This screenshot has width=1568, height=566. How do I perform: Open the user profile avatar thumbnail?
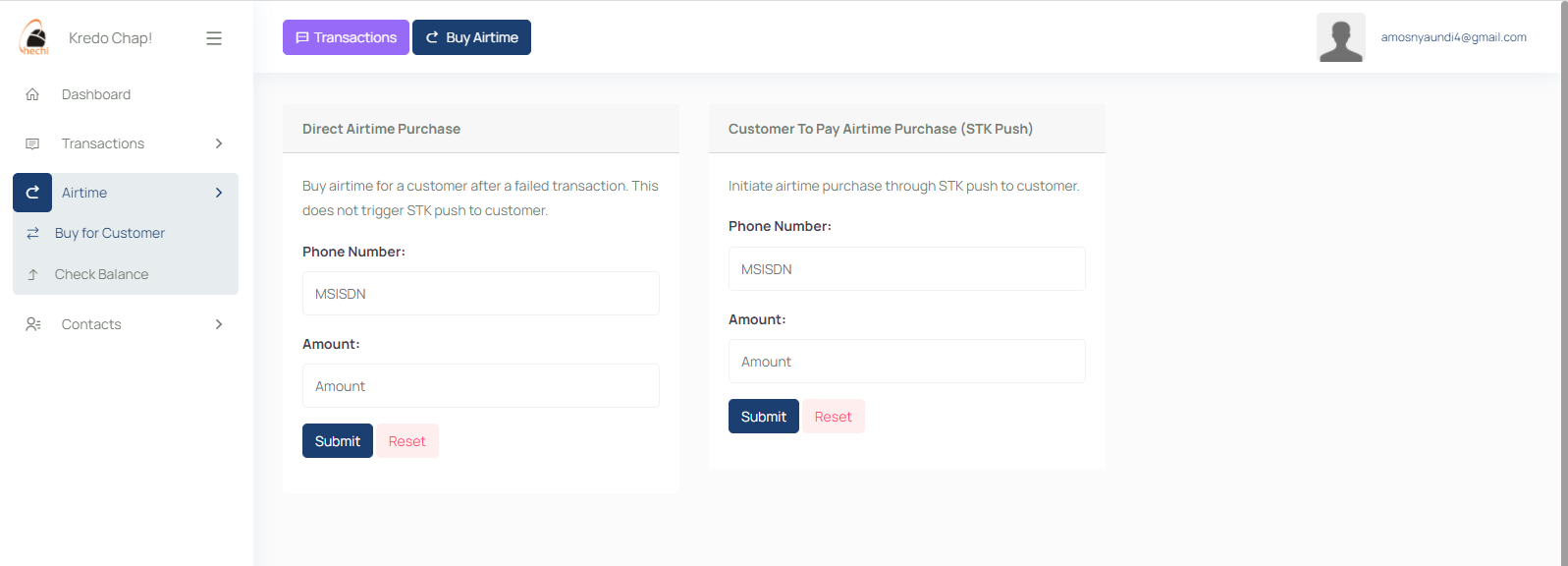(1341, 37)
